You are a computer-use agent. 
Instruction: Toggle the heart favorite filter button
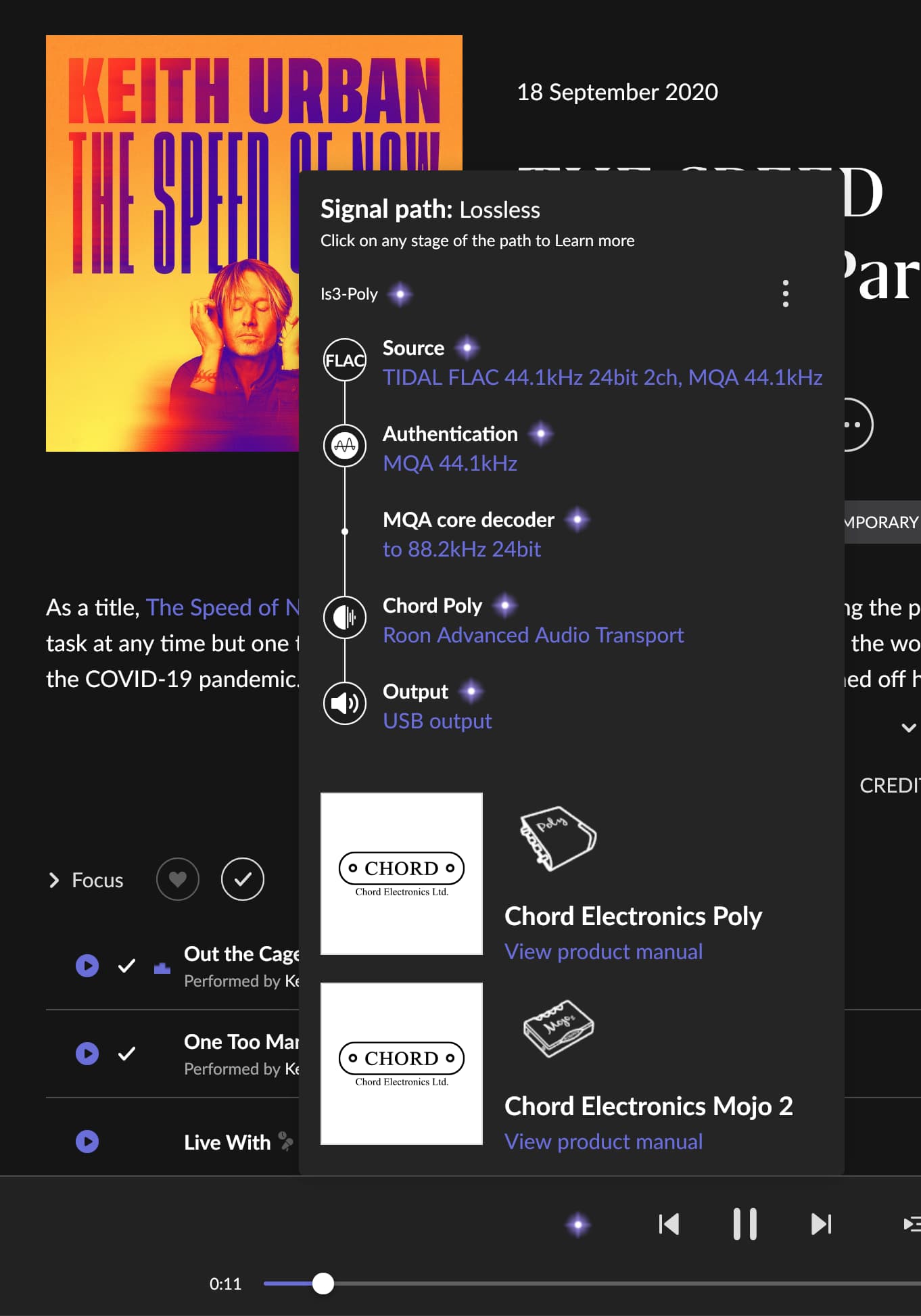(178, 879)
